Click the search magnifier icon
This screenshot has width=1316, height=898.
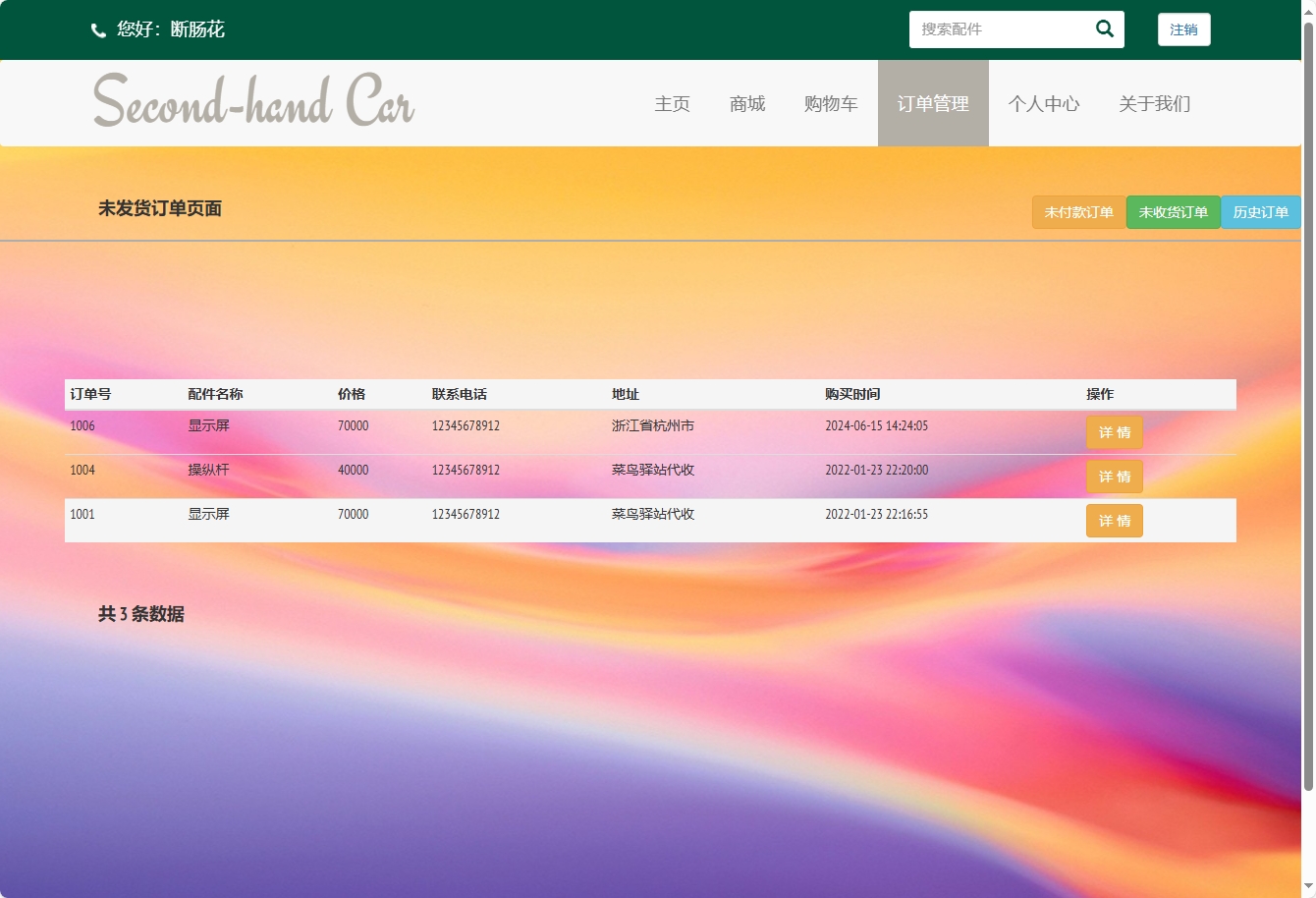[1104, 29]
